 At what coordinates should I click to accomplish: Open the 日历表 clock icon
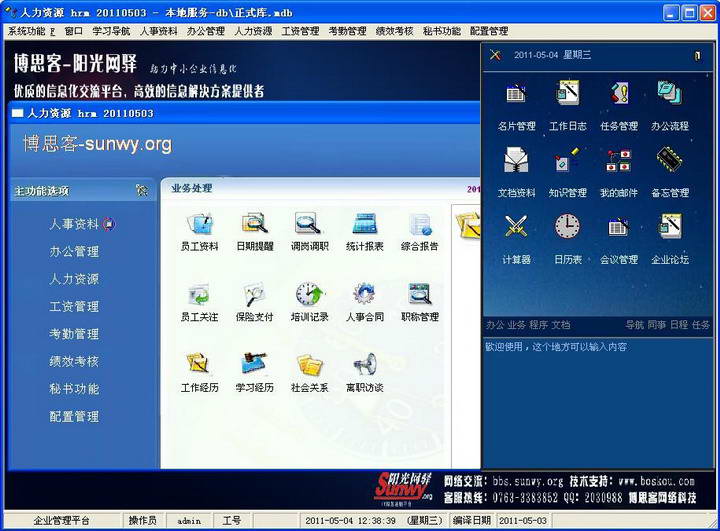568,227
